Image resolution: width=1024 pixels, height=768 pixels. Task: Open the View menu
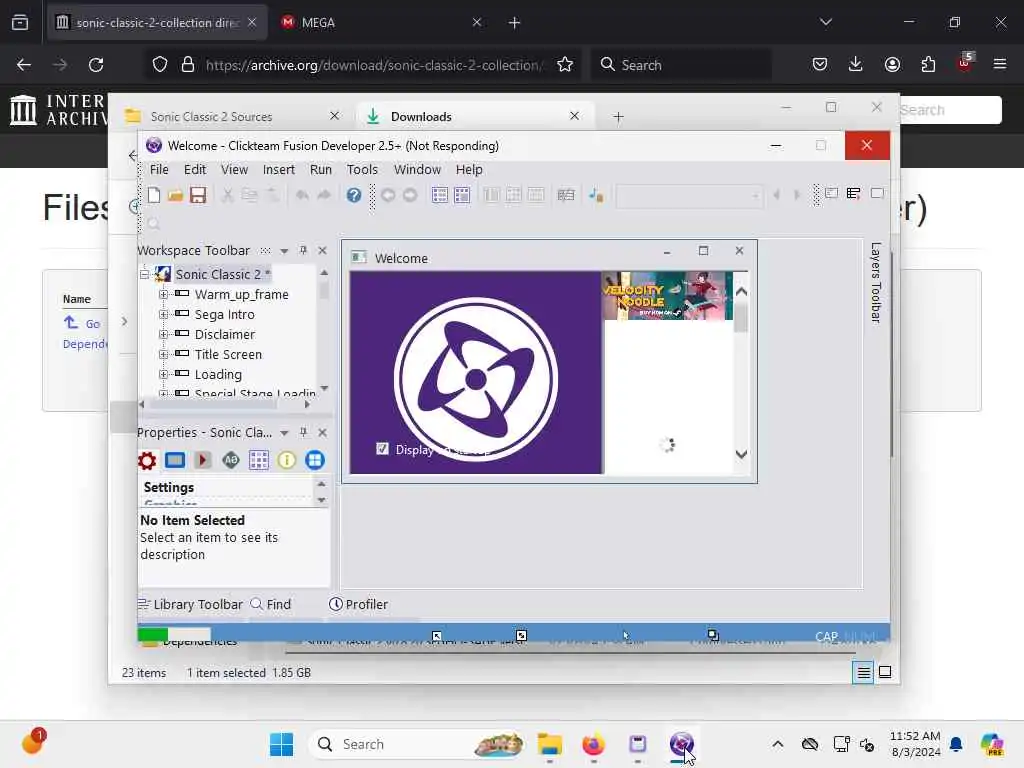[234, 169]
